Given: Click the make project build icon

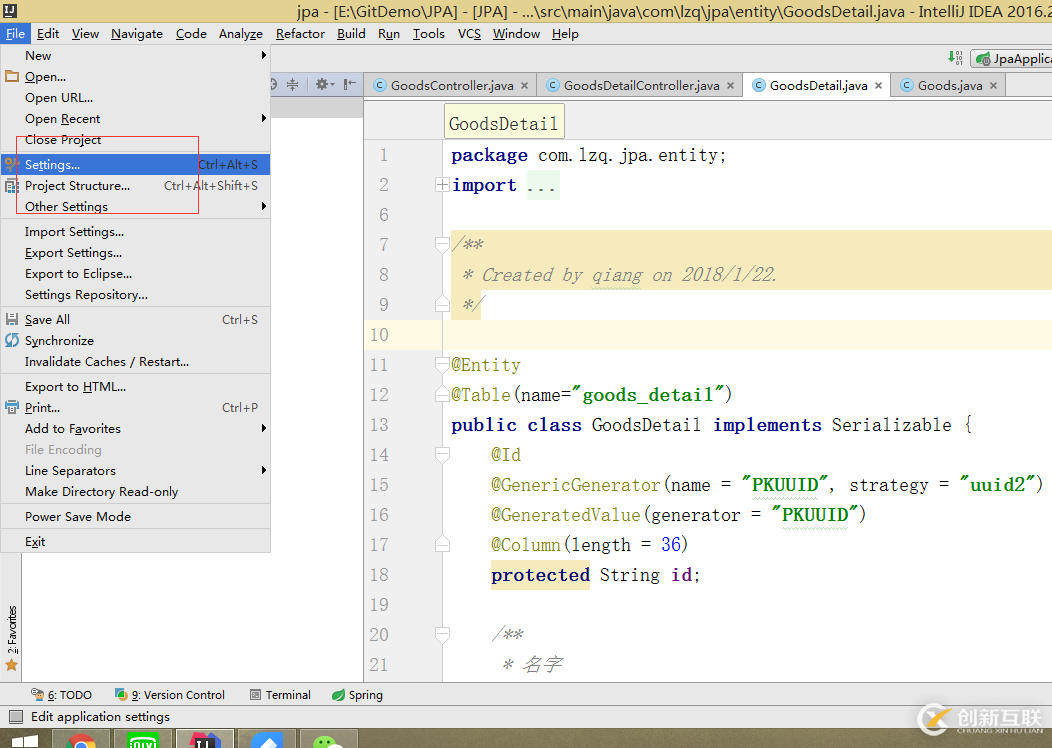Looking at the screenshot, I should [955, 58].
